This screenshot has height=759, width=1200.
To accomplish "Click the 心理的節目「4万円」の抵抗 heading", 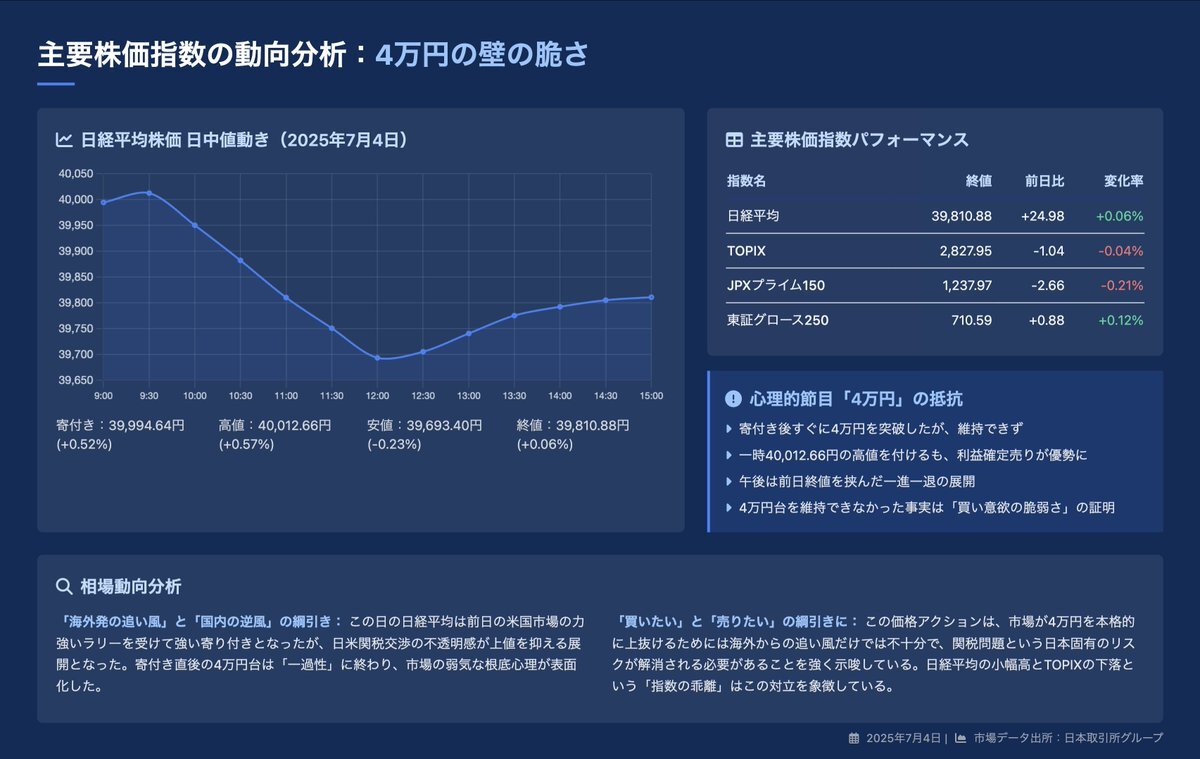I will tap(857, 399).
